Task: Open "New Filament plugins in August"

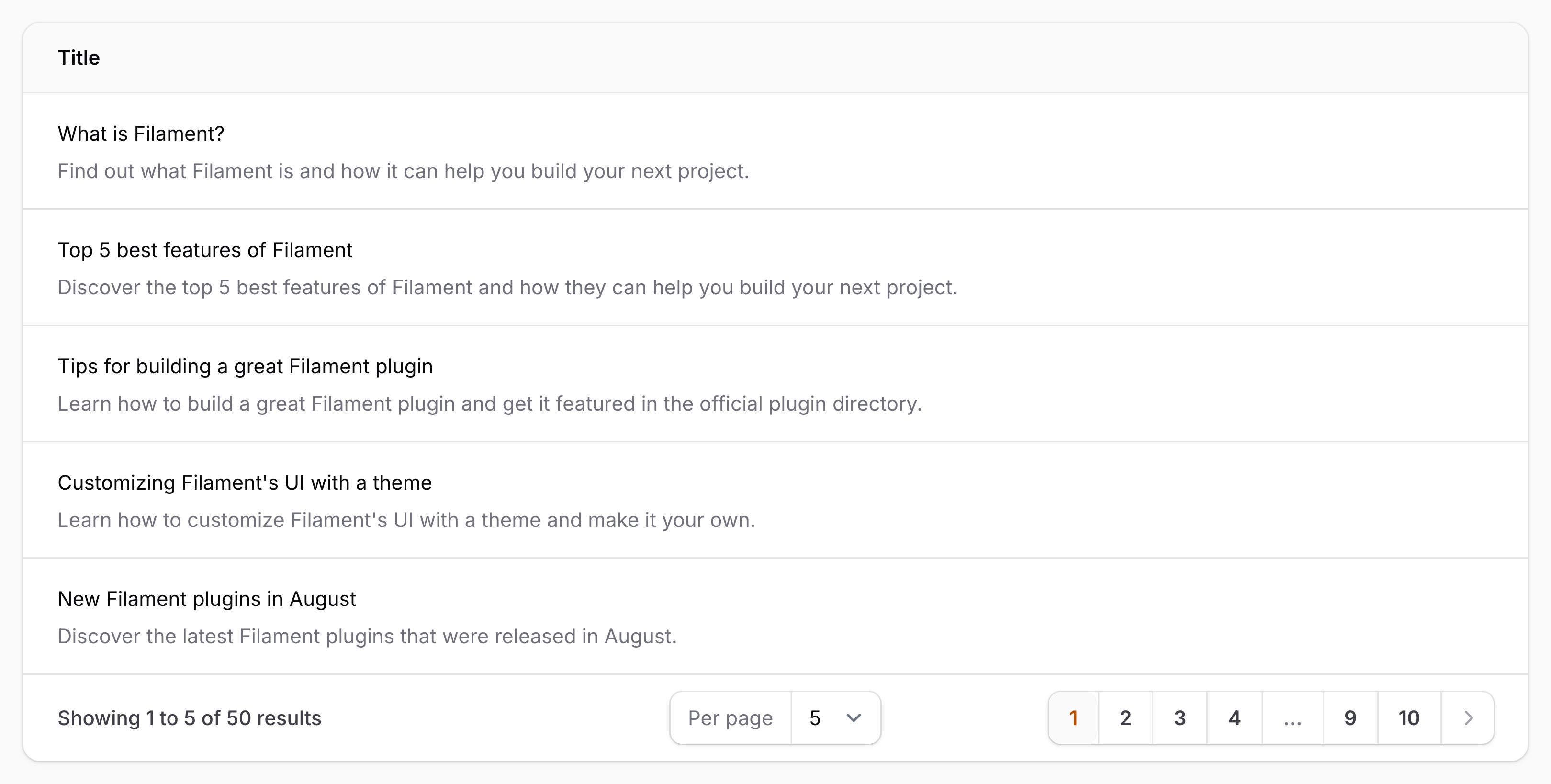Action: click(206, 599)
